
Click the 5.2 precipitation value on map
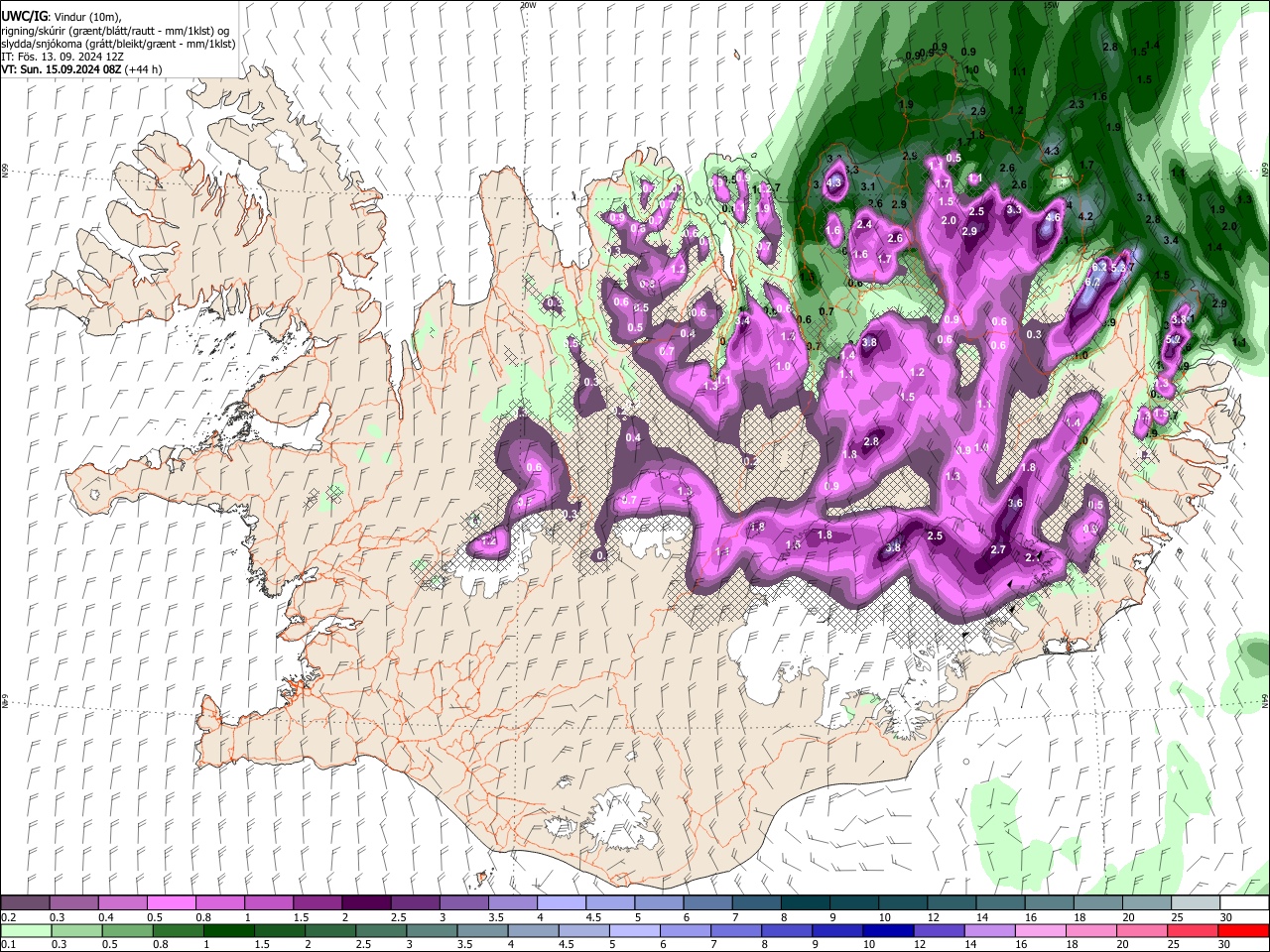click(1172, 340)
